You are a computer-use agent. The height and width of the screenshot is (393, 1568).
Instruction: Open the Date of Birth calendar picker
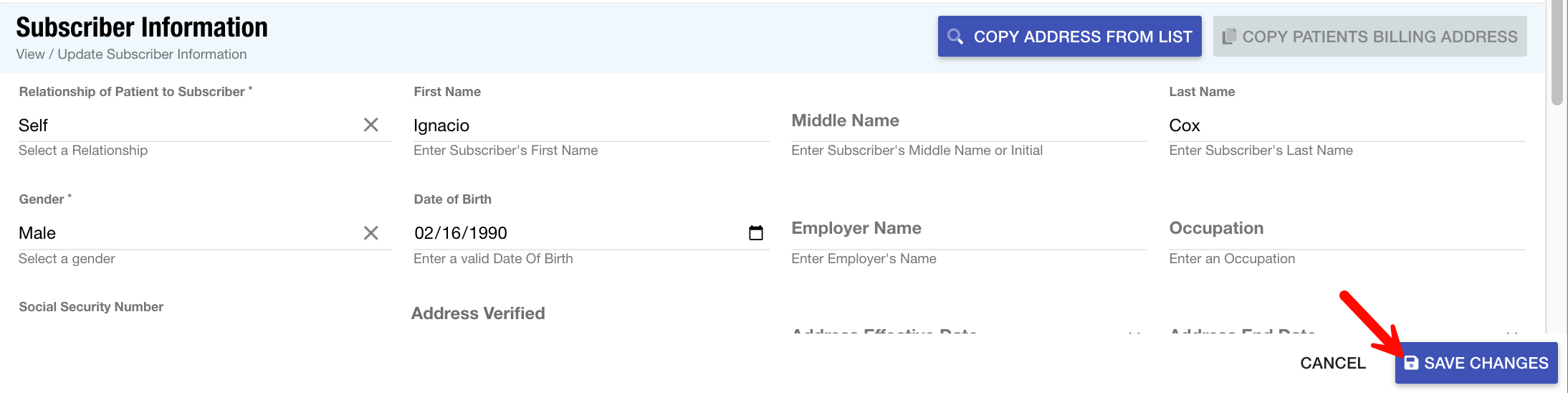755,233
